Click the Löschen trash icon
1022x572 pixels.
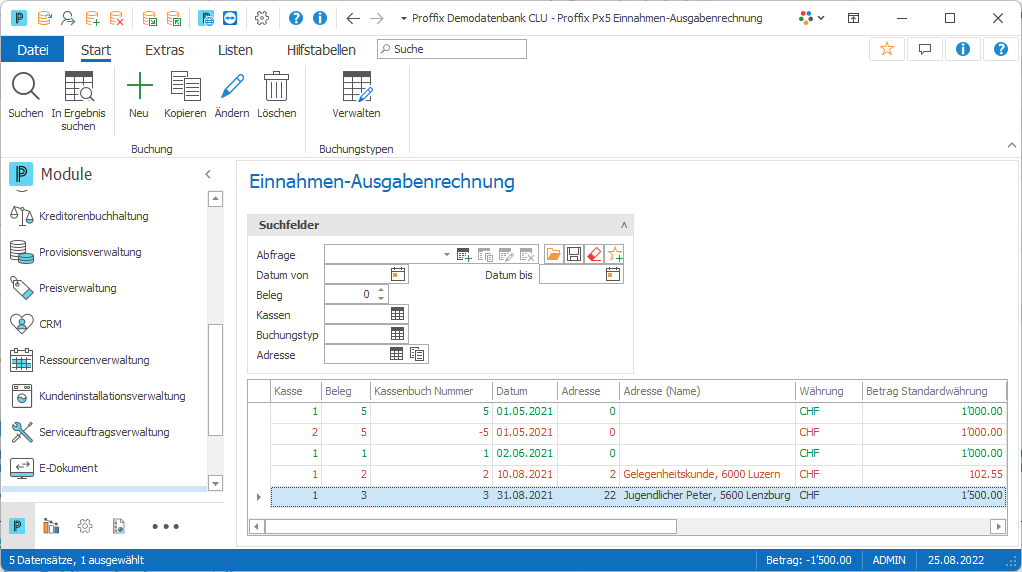coord(276,87)
